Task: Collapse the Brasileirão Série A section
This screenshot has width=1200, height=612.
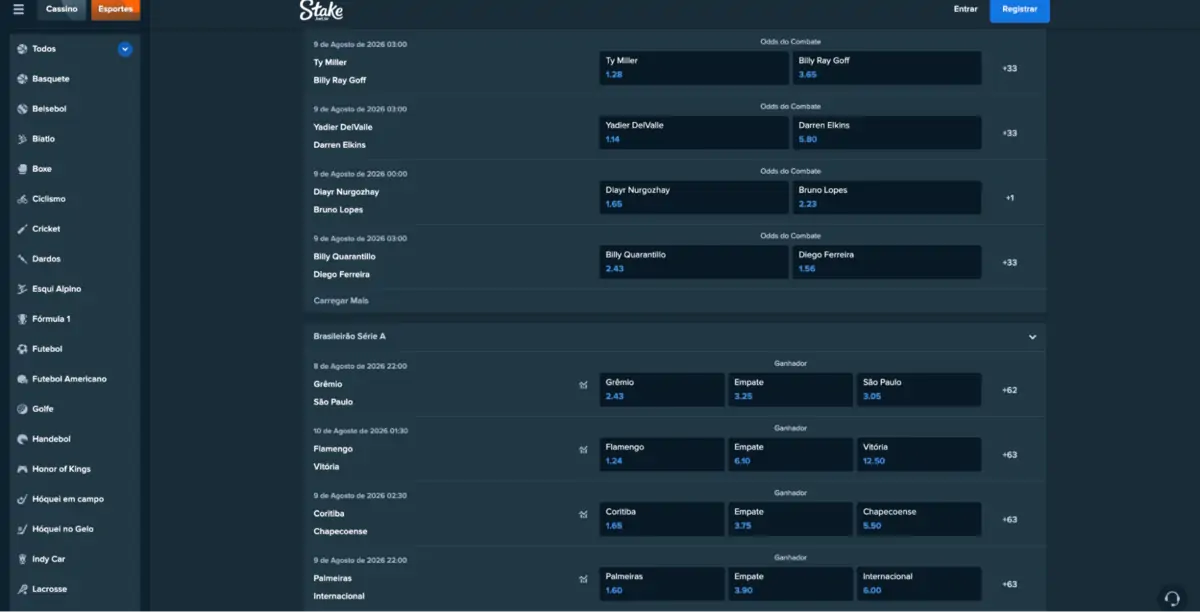Action: 1033,337
